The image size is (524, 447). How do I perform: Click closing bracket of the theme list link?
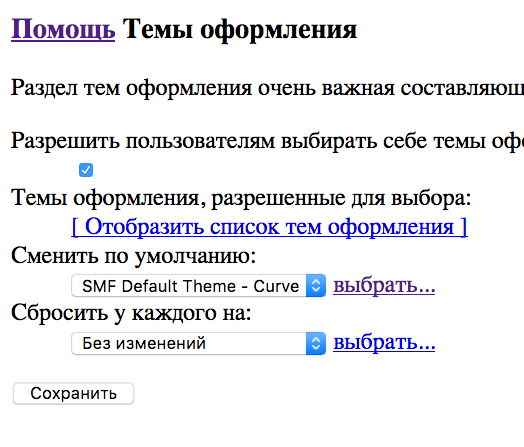464,227
